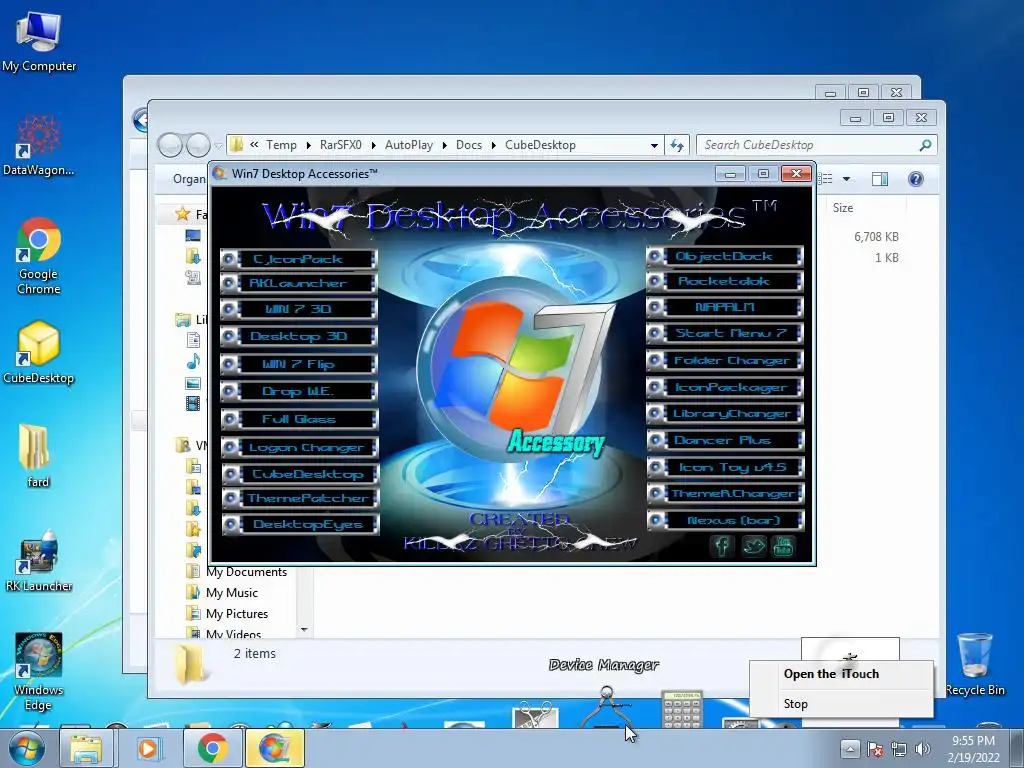Refresh the CubeDesktop folder address bar
Image resolution: width=1024 pixels, height=768 pixels.
pos(677,145)
